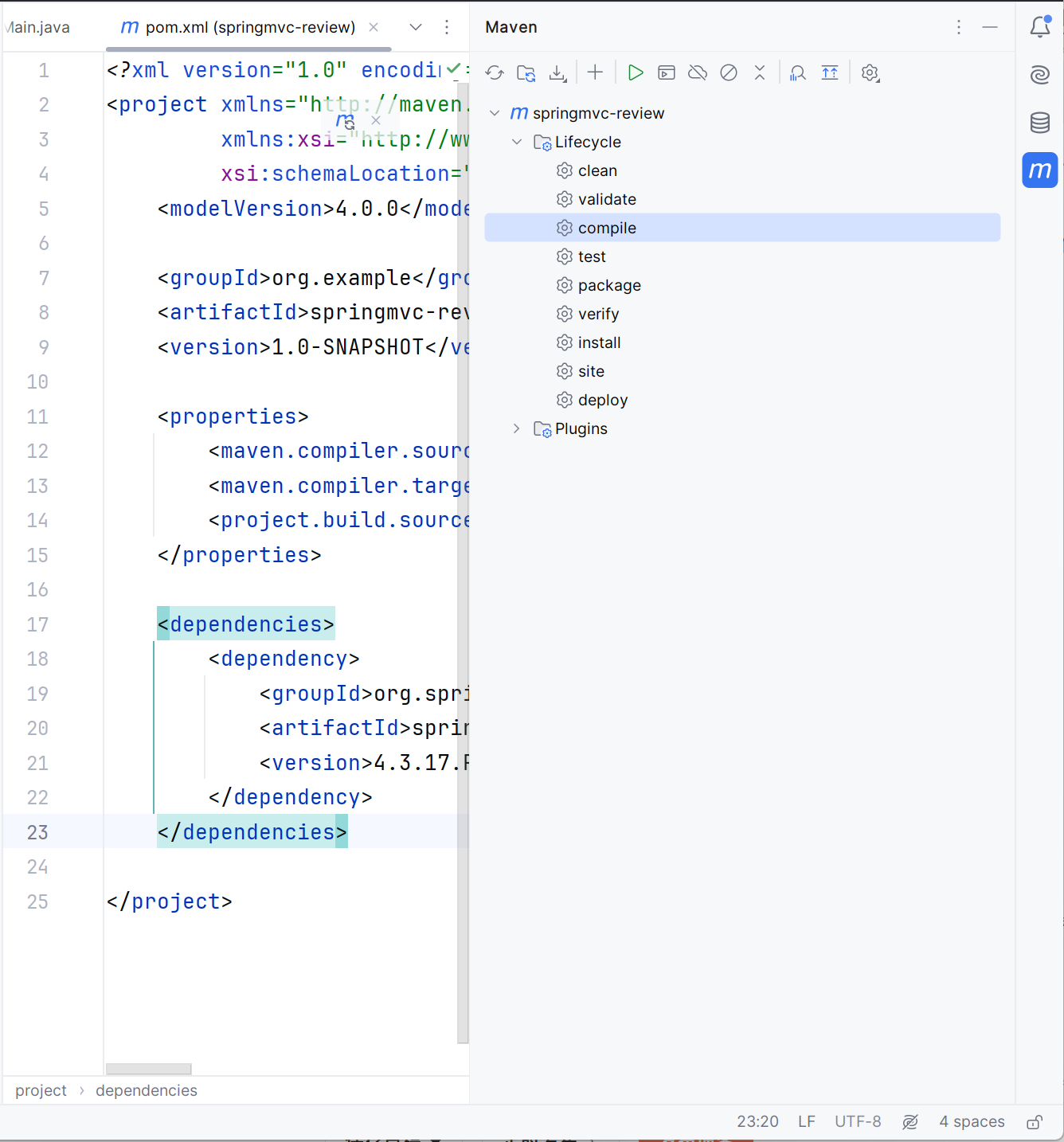Collapse all nodes in Maven tree
Image resolution: width=1064 pixels, height=1142 pixels.
[760, 73]
